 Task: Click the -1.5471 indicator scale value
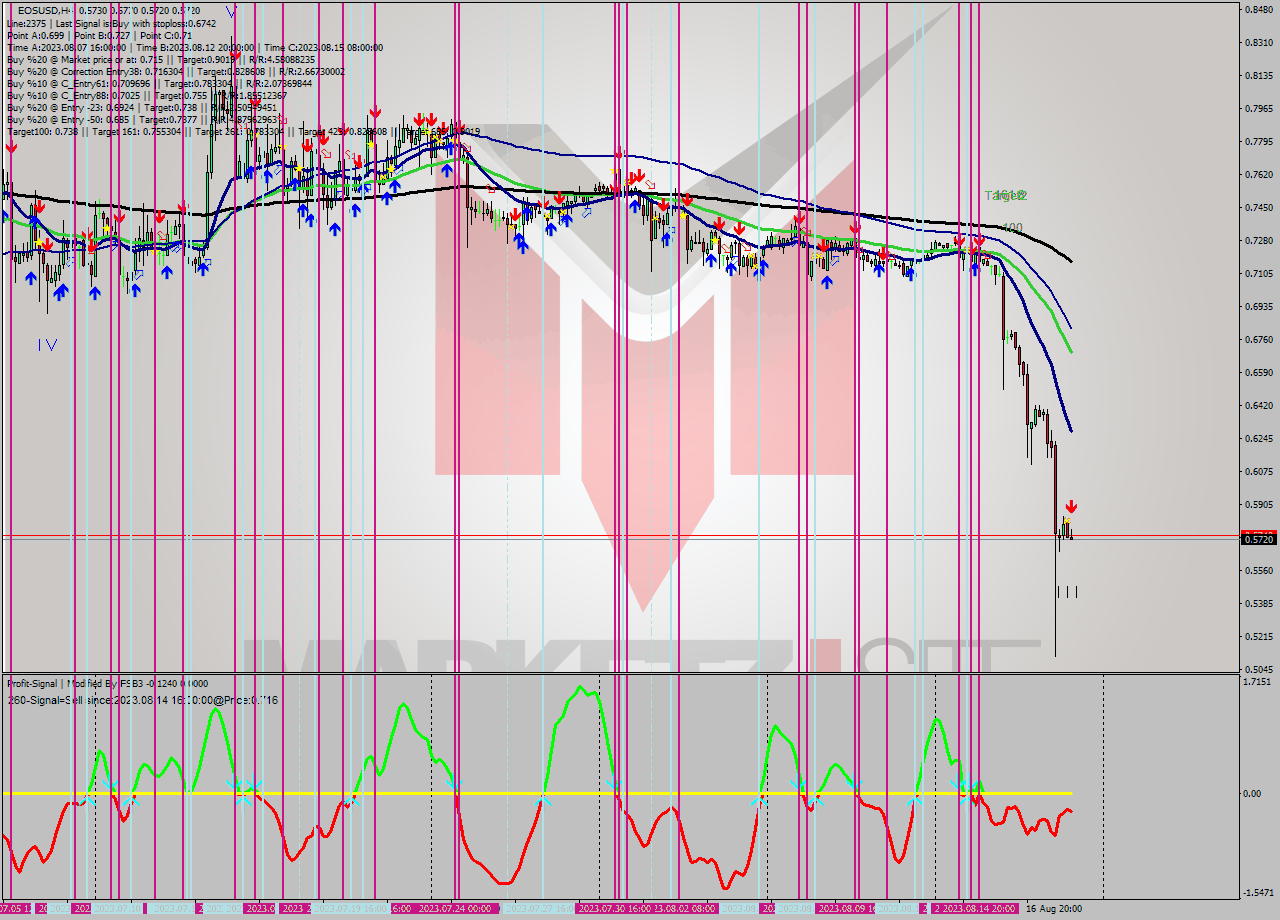[x=1258, y=893]
